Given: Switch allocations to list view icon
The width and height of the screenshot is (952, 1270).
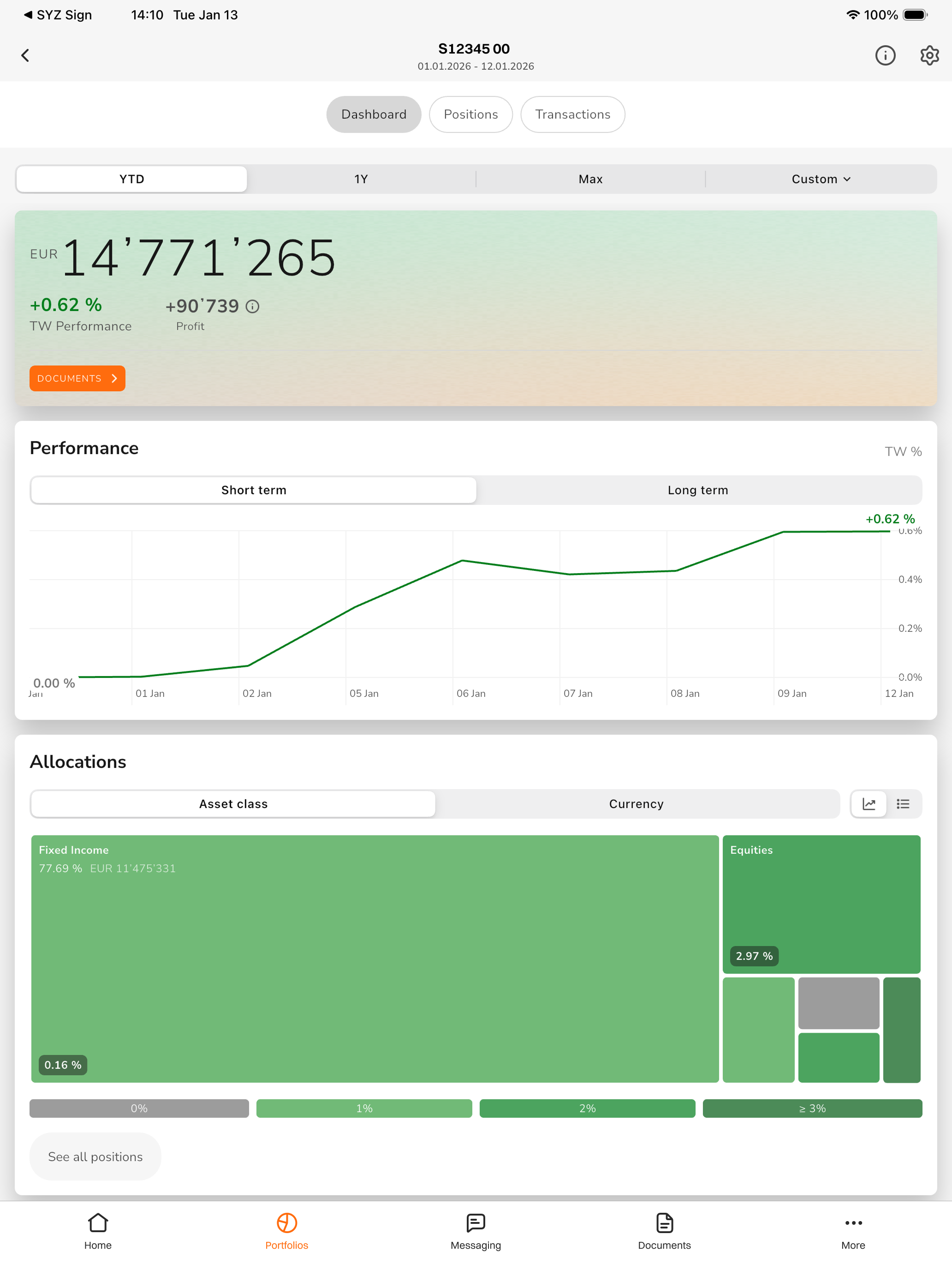Looking at the screenshot, I should pyautogui.click(x=903, y=804).
